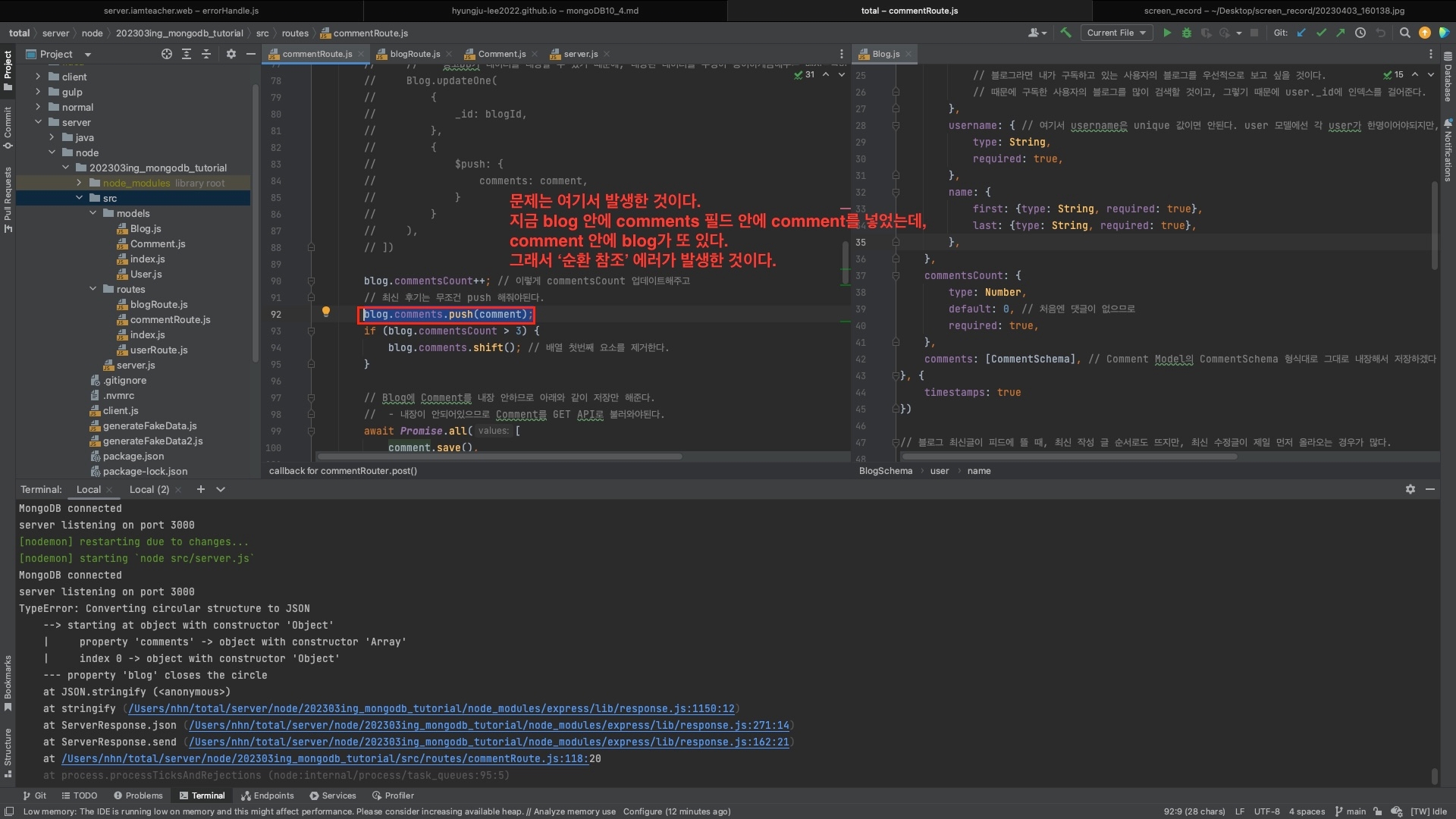
Task: Open the left editor tabs three-dot menu
Action: click(841, 54)
